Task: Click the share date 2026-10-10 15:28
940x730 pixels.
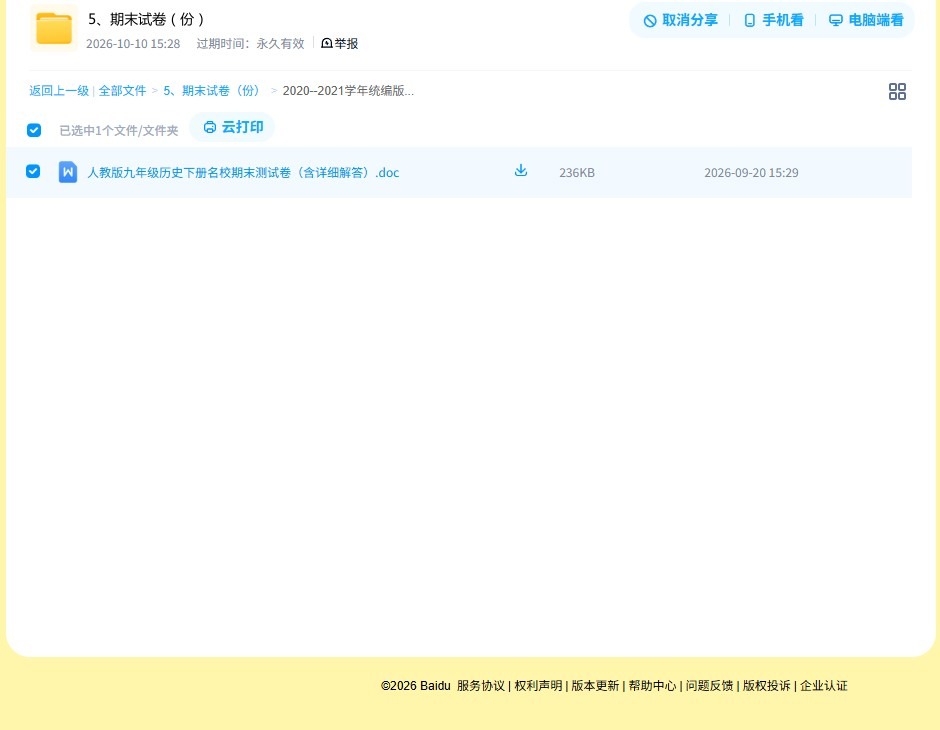Action: click(x=133, y=44)
